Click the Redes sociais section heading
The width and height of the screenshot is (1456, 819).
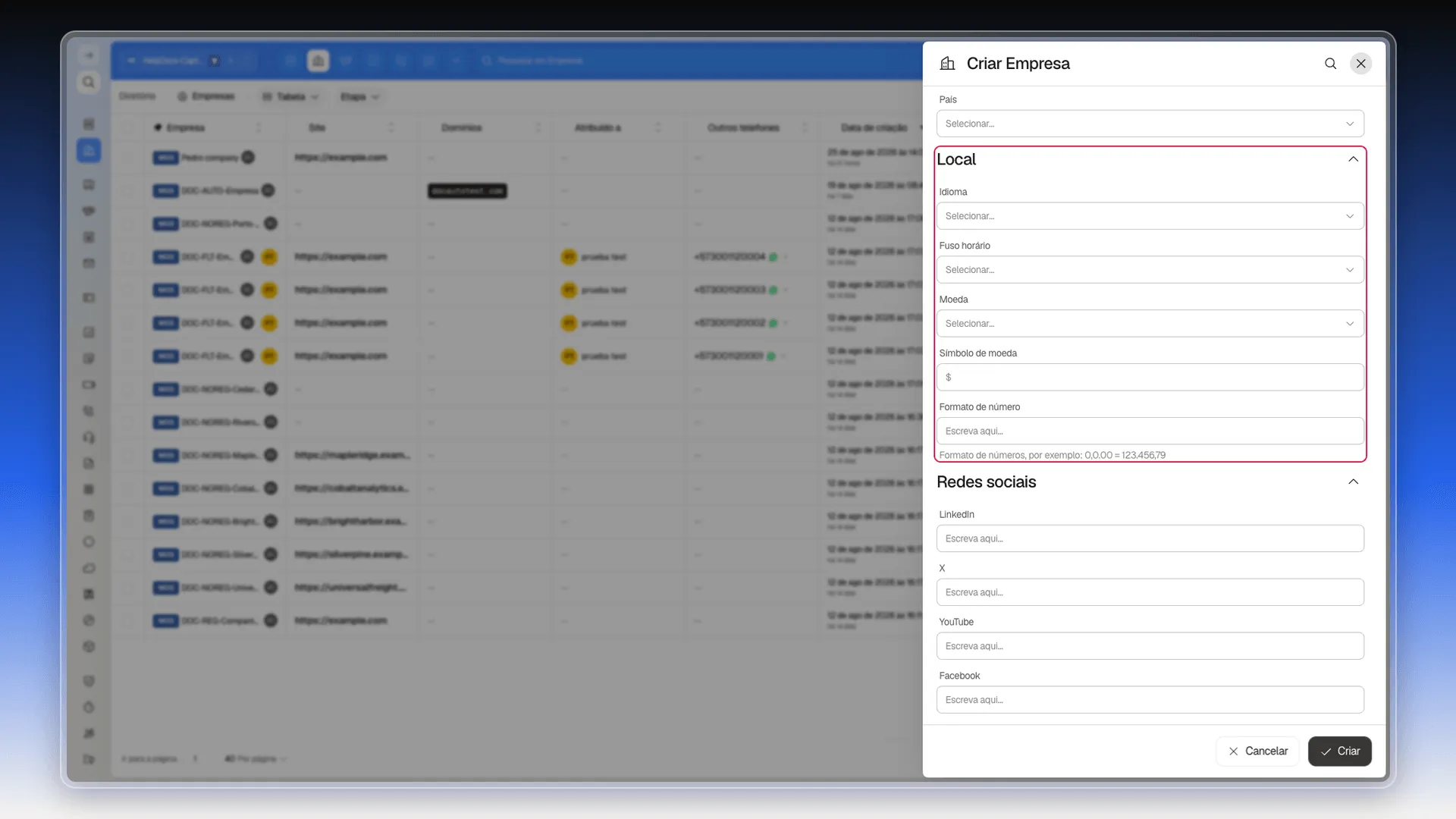pyautogui.click(x=986, y=482)
